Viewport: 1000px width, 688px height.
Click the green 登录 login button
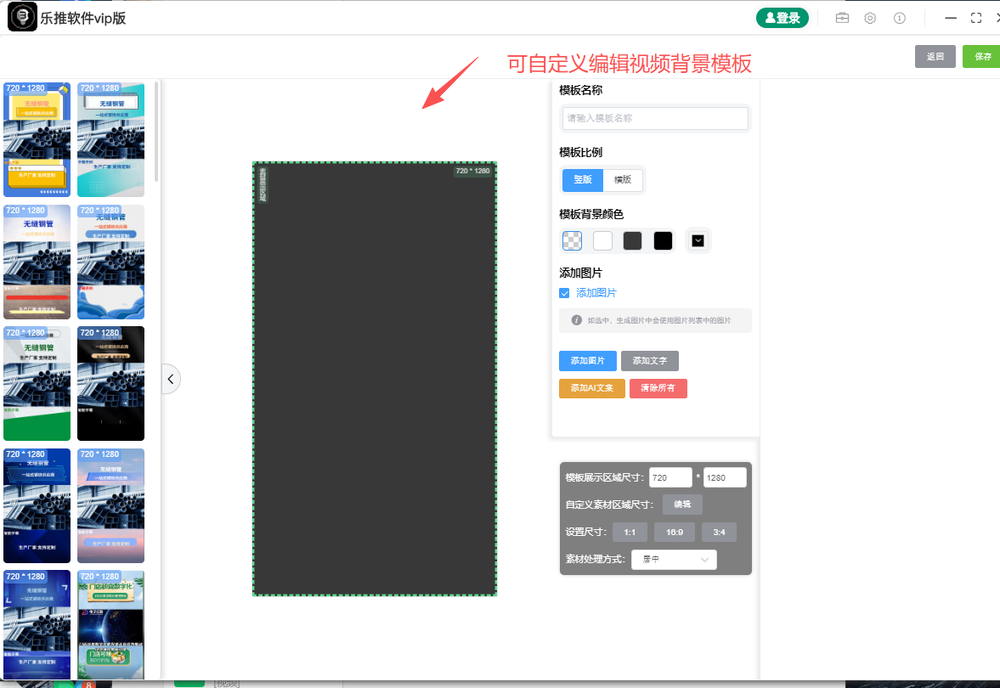point(783,18)
